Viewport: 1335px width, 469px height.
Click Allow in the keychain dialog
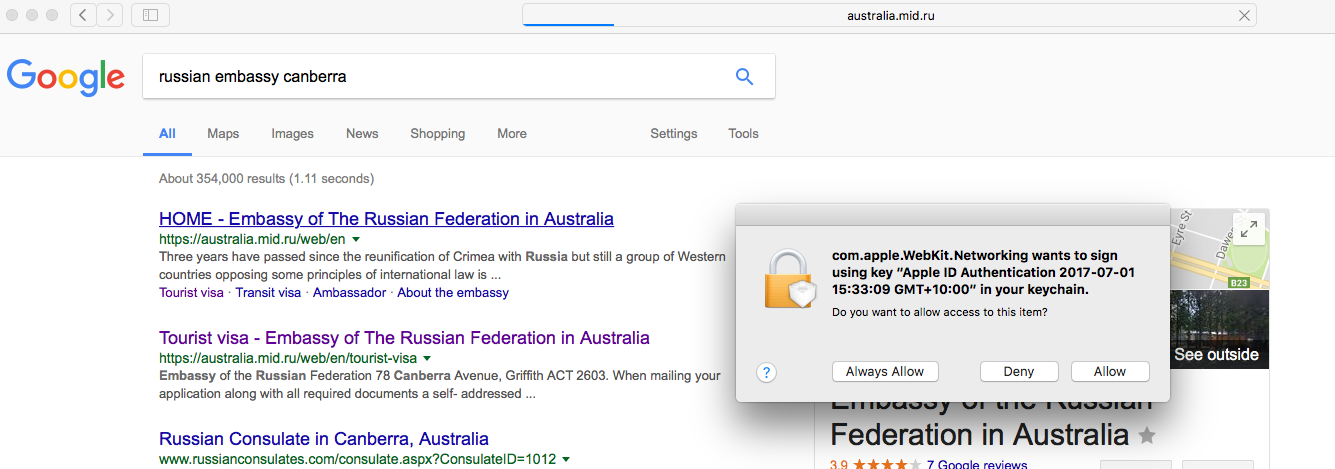(x=1110, y=372)
